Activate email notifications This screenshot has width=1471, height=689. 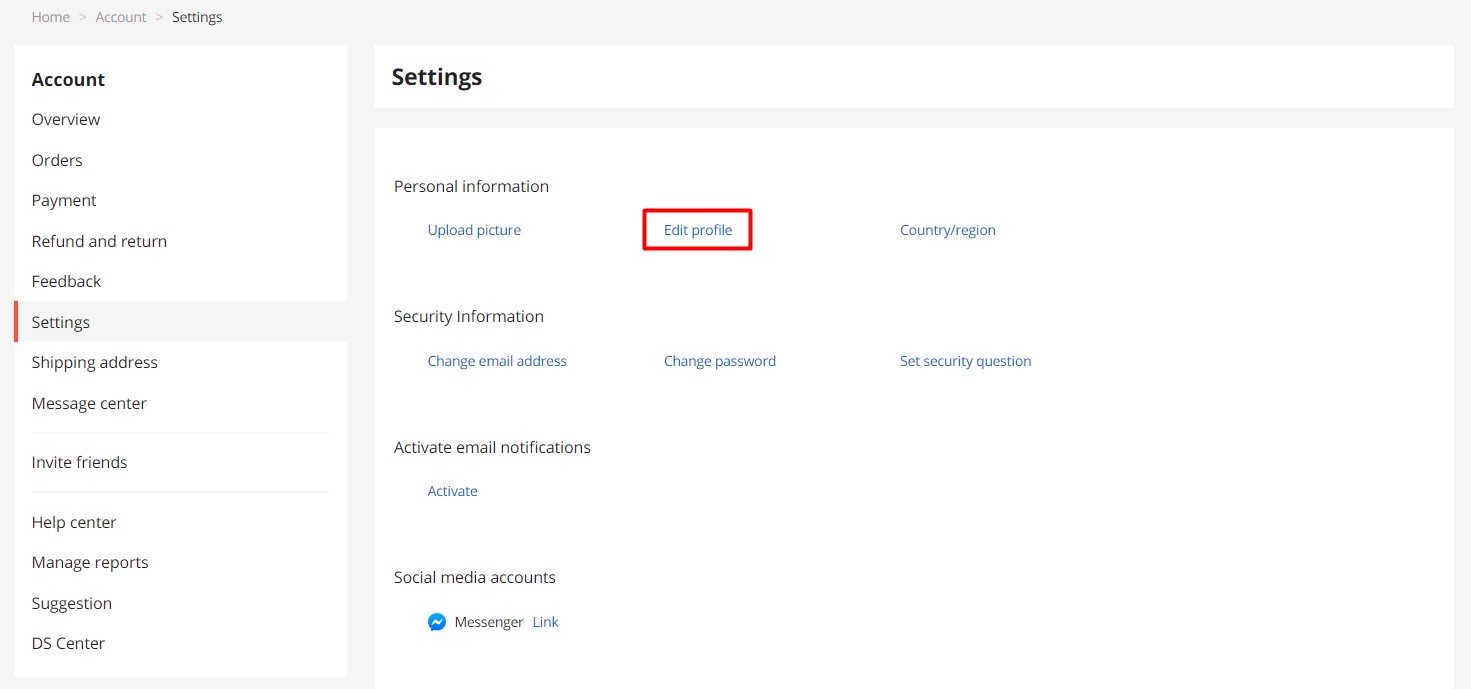coord(452,490)
